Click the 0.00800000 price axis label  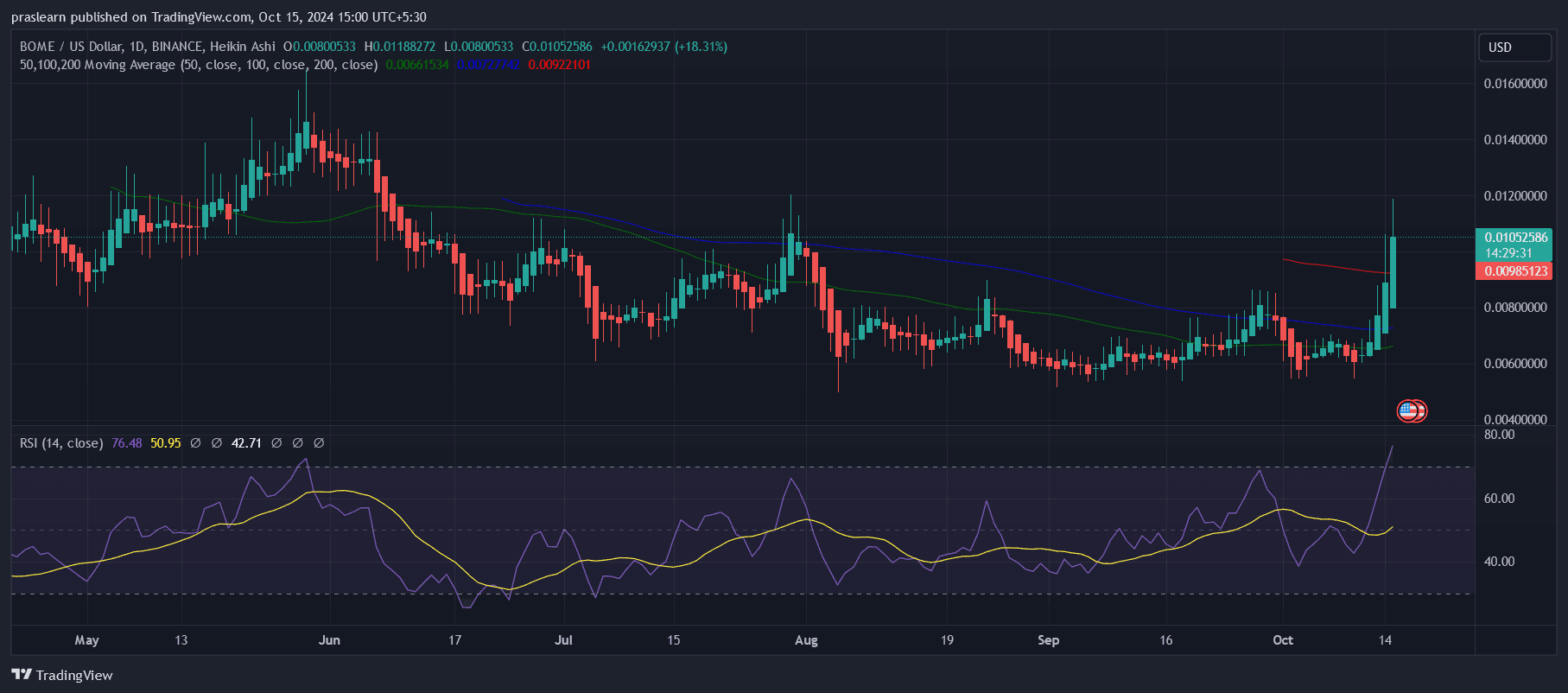pyautogui.click(x=1515, y=308)
